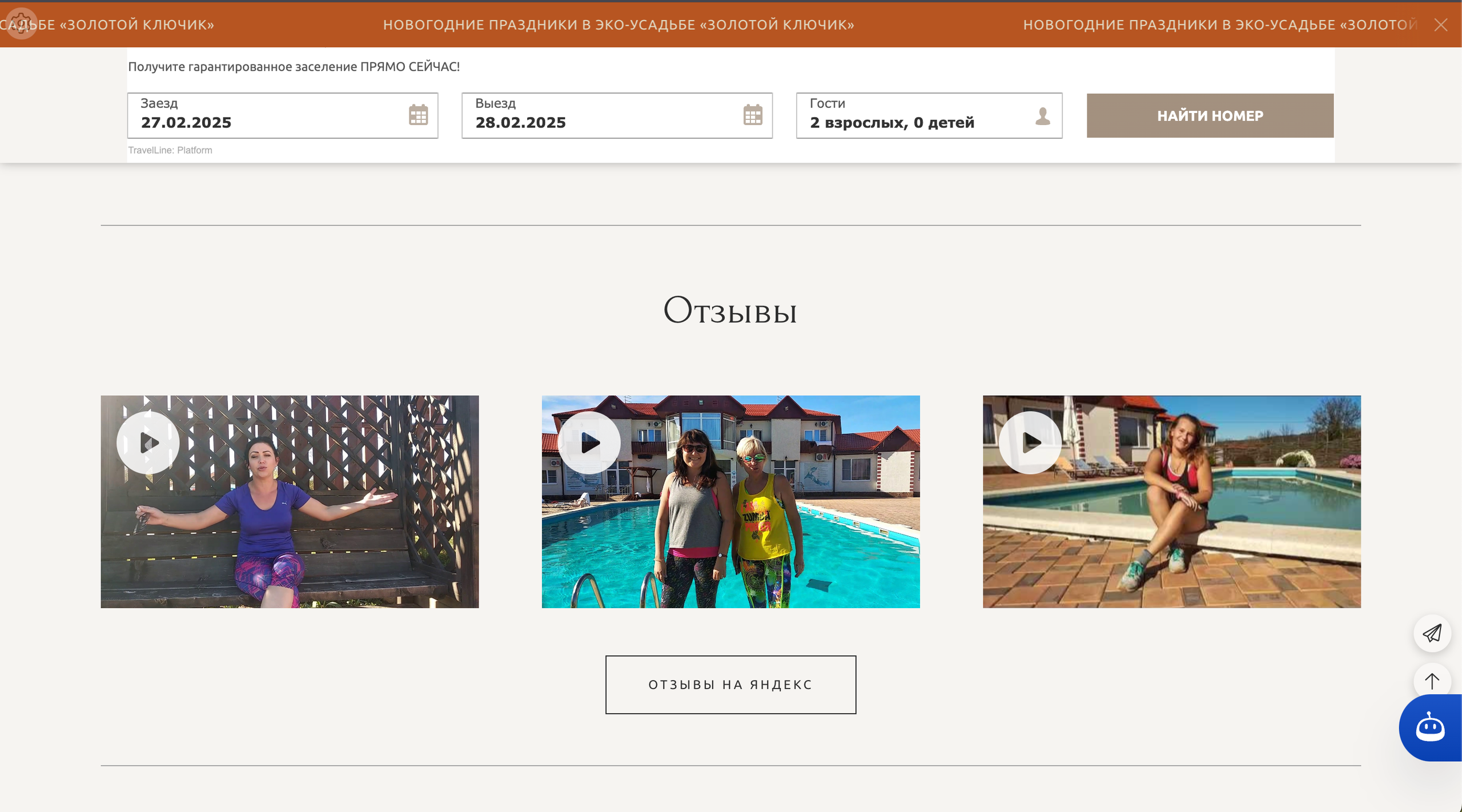Expand the Гости guests selector
This screenshot has width=1462, height=812.
pos(914,116)
